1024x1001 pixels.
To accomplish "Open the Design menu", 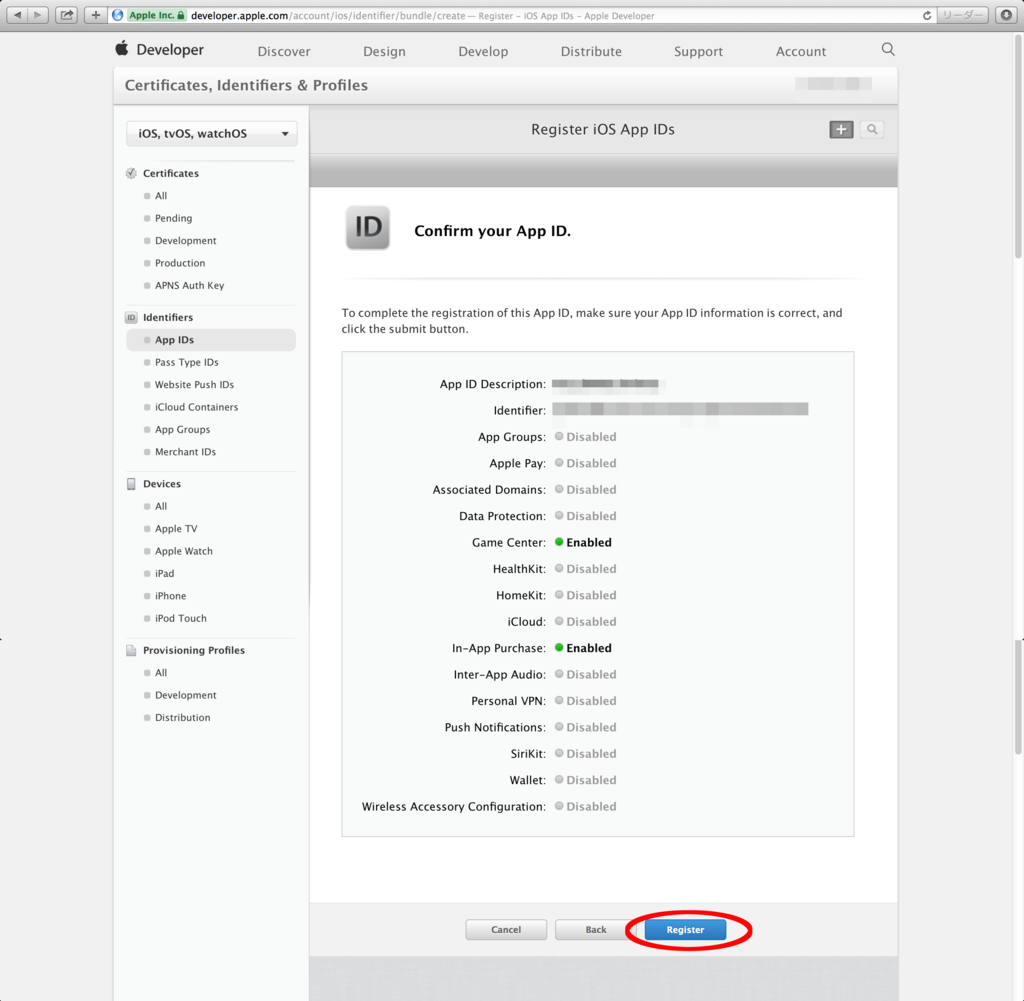I will click(384, 52).
